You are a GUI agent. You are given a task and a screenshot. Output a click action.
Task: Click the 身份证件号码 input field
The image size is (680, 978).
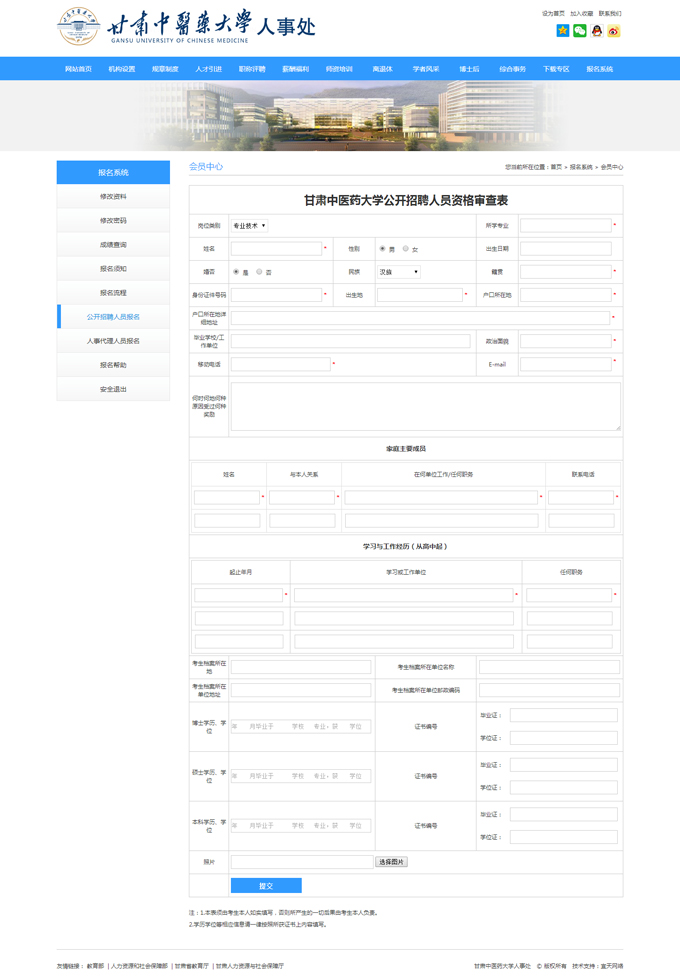pos(276,295)
